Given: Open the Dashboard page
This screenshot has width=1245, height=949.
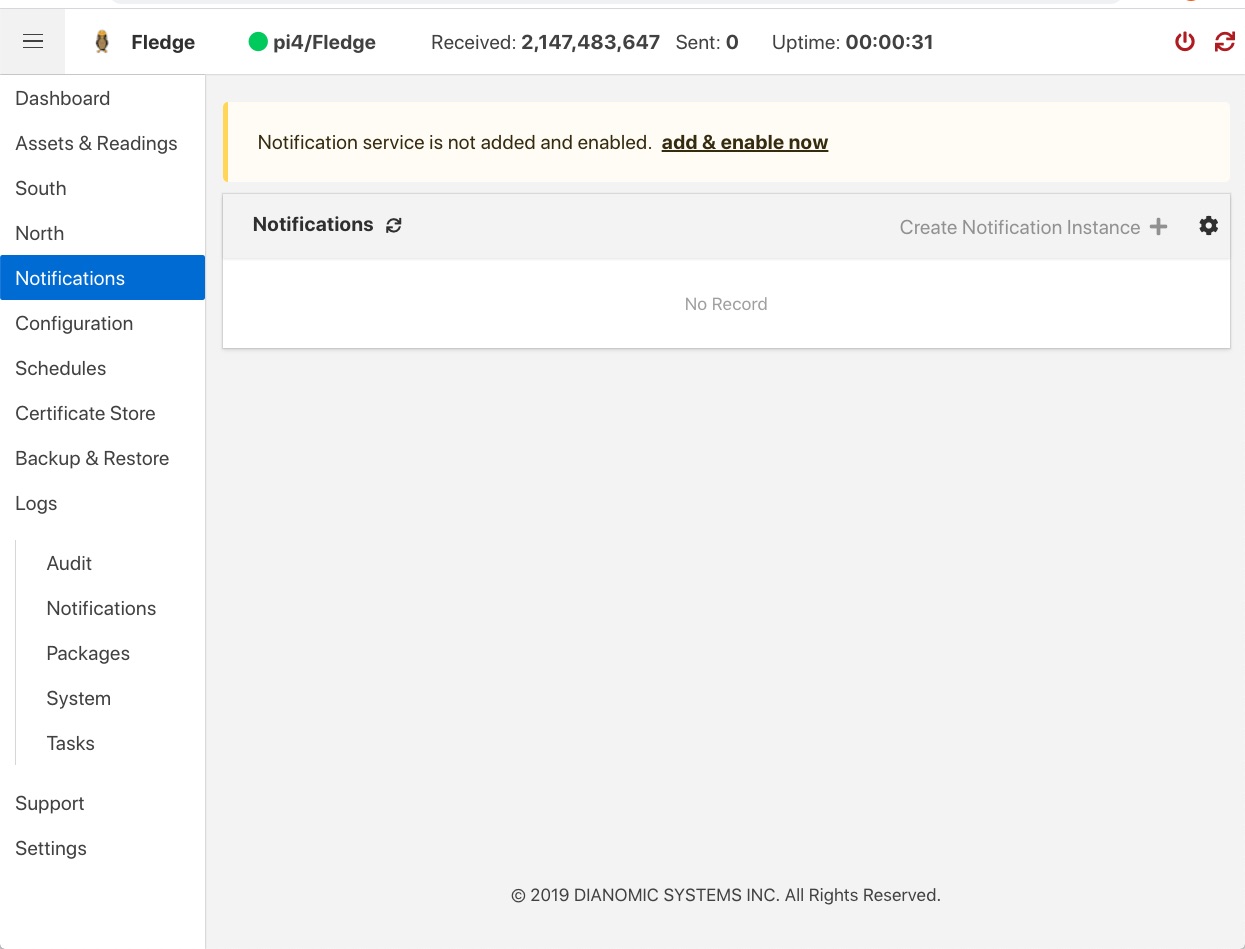Looking at the screenshot, I should 62,98.
